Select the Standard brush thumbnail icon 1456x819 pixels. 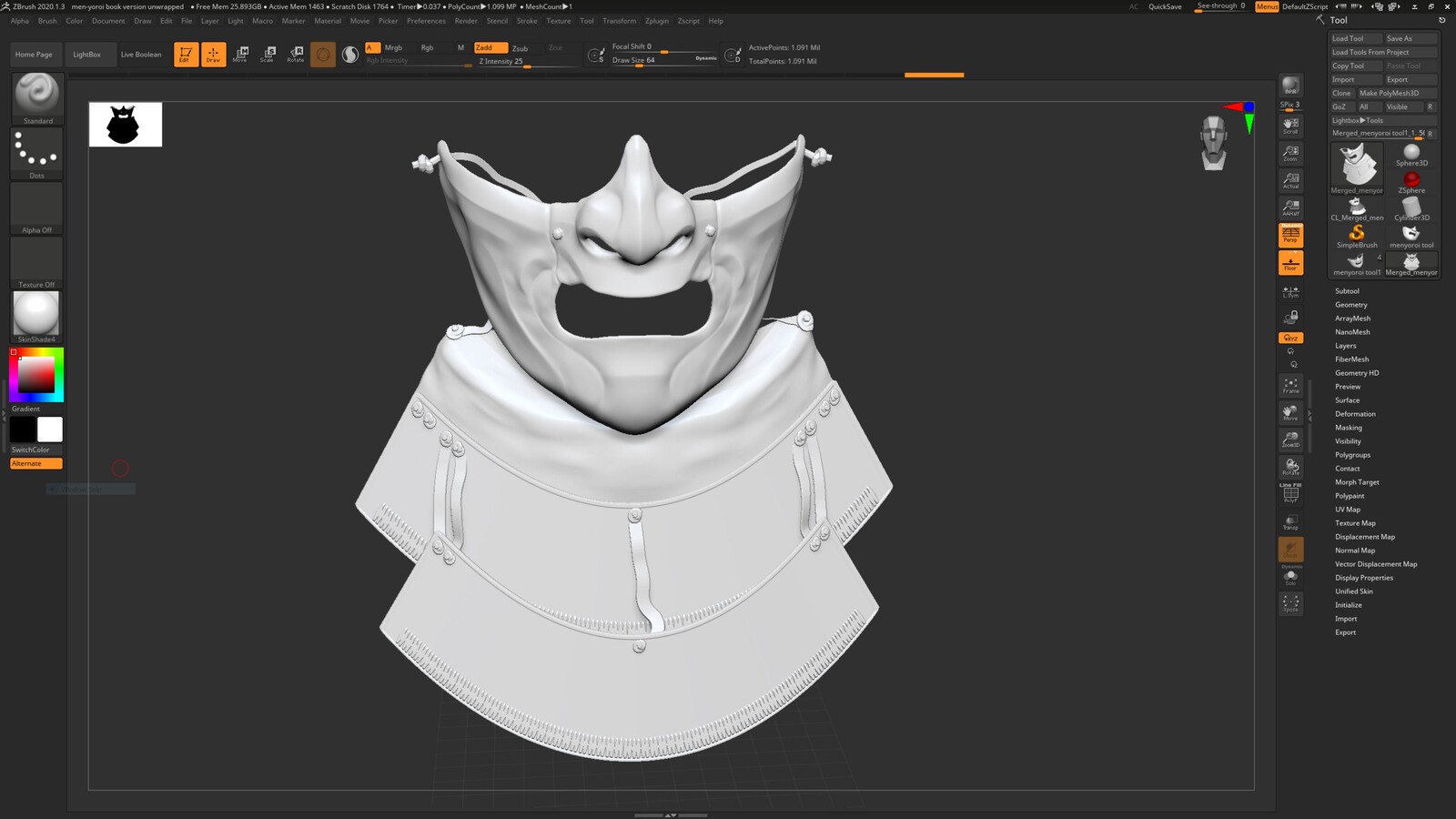click(x=37, y=95)
